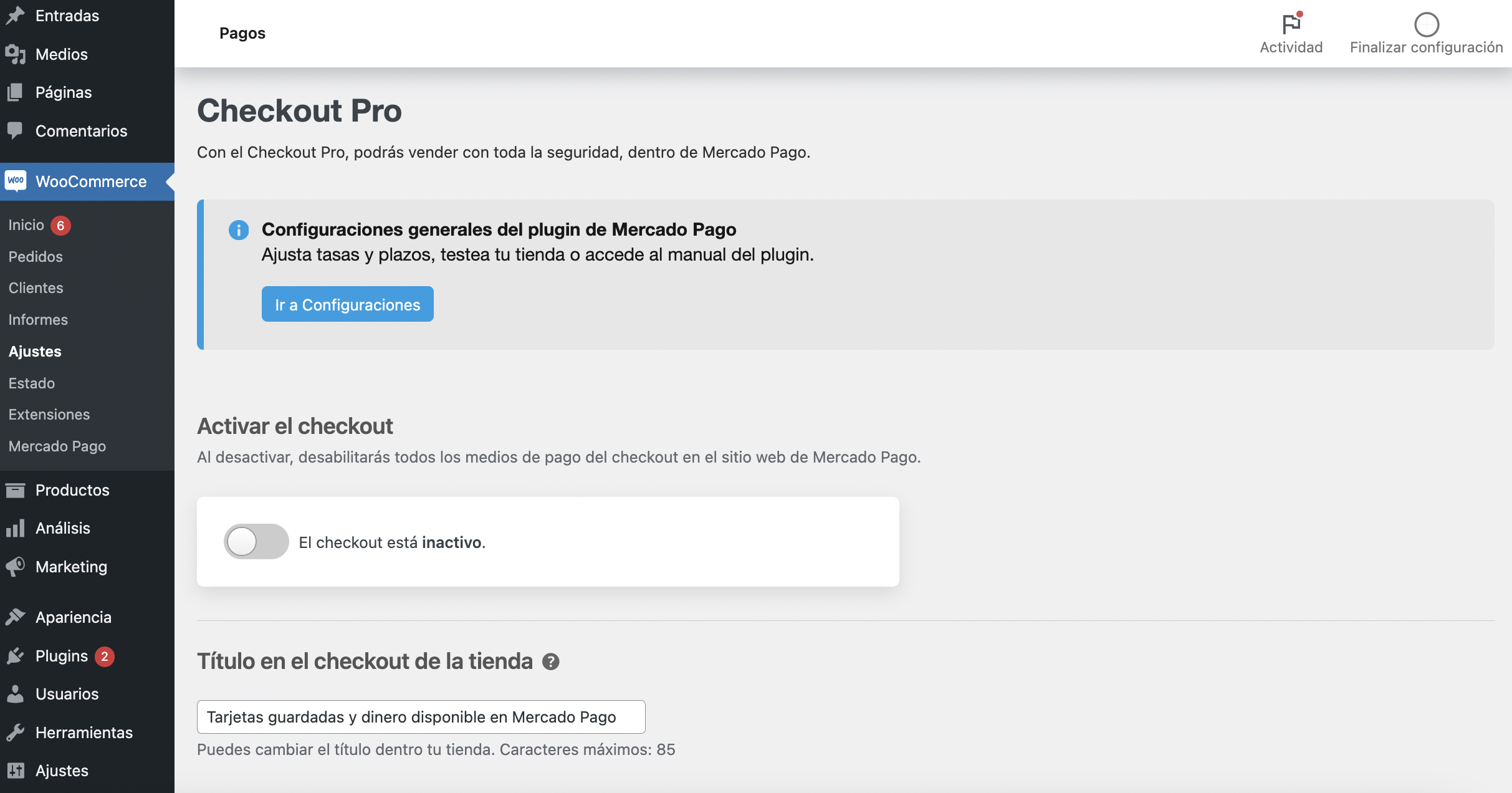Click the Páginas pages icon
1512x793 pixels.
[x=16, y=92]
